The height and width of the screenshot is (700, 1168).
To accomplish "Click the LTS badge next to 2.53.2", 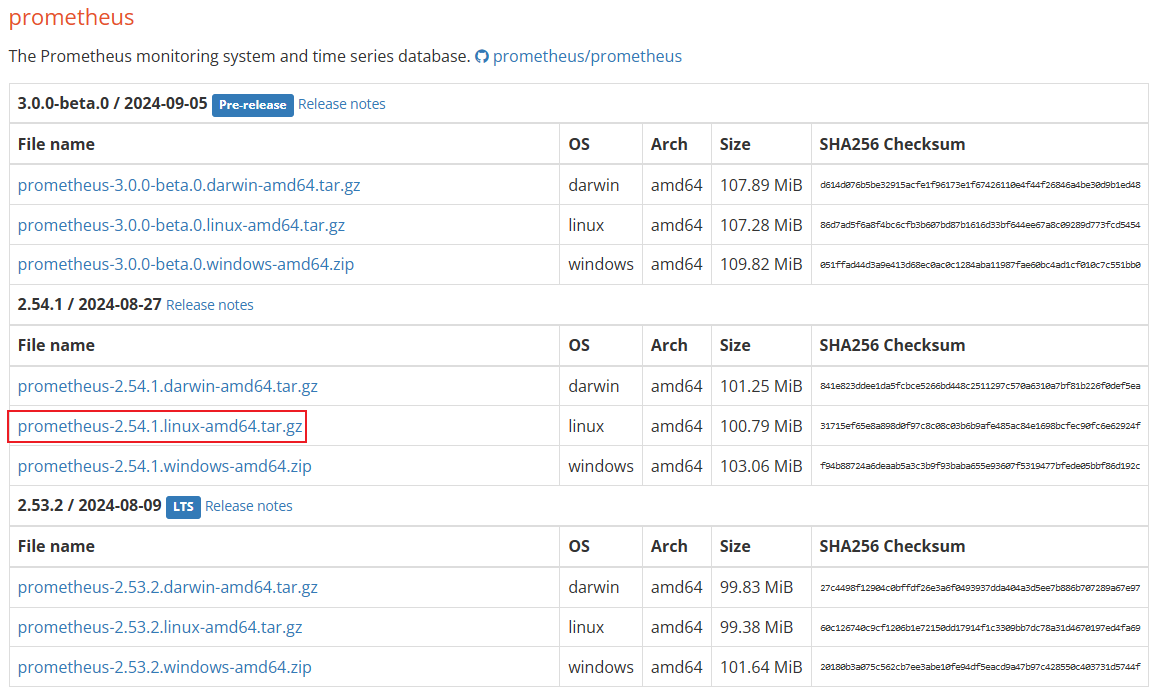I will coord(183,507).
